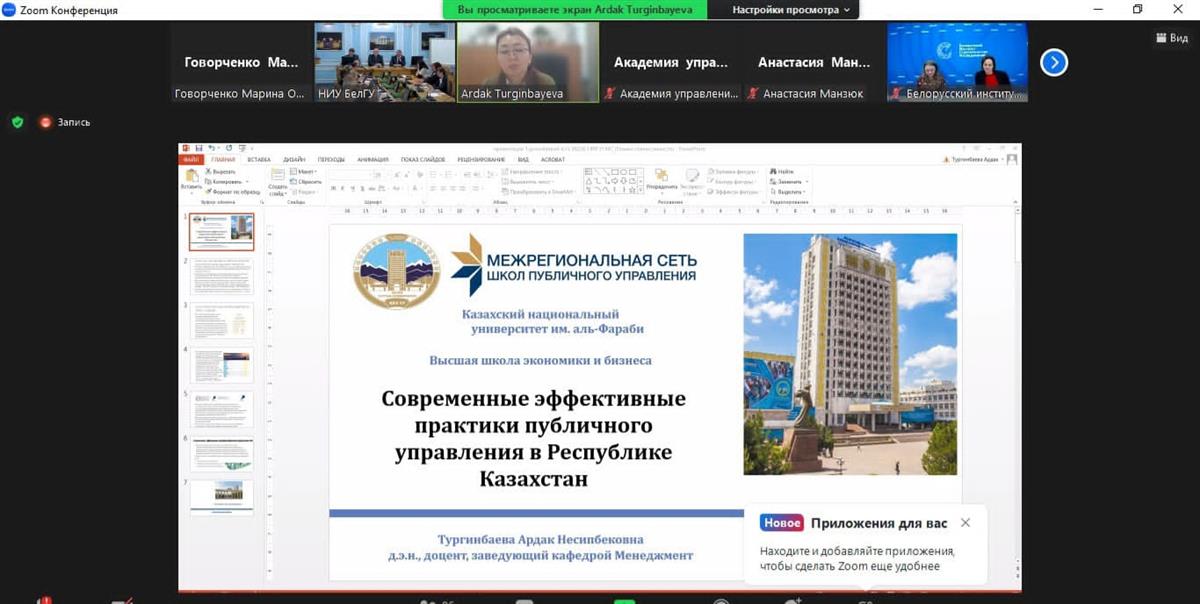Click the Paste (Вставить) clipboard icon

click(x=190, y=176)
